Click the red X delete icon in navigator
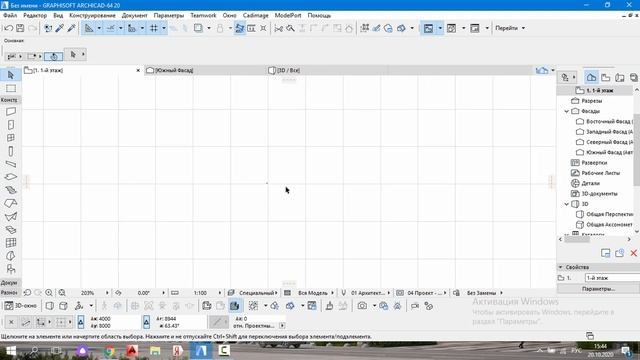 click(x=633, y=253)
